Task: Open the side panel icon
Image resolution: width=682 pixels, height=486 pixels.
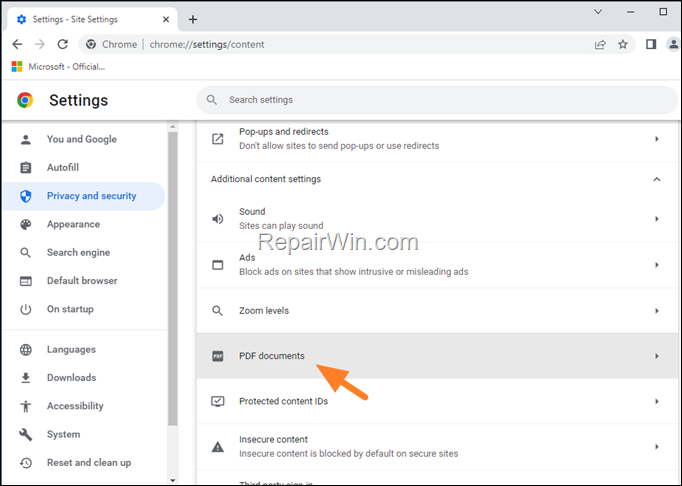Action: (651, 44)
